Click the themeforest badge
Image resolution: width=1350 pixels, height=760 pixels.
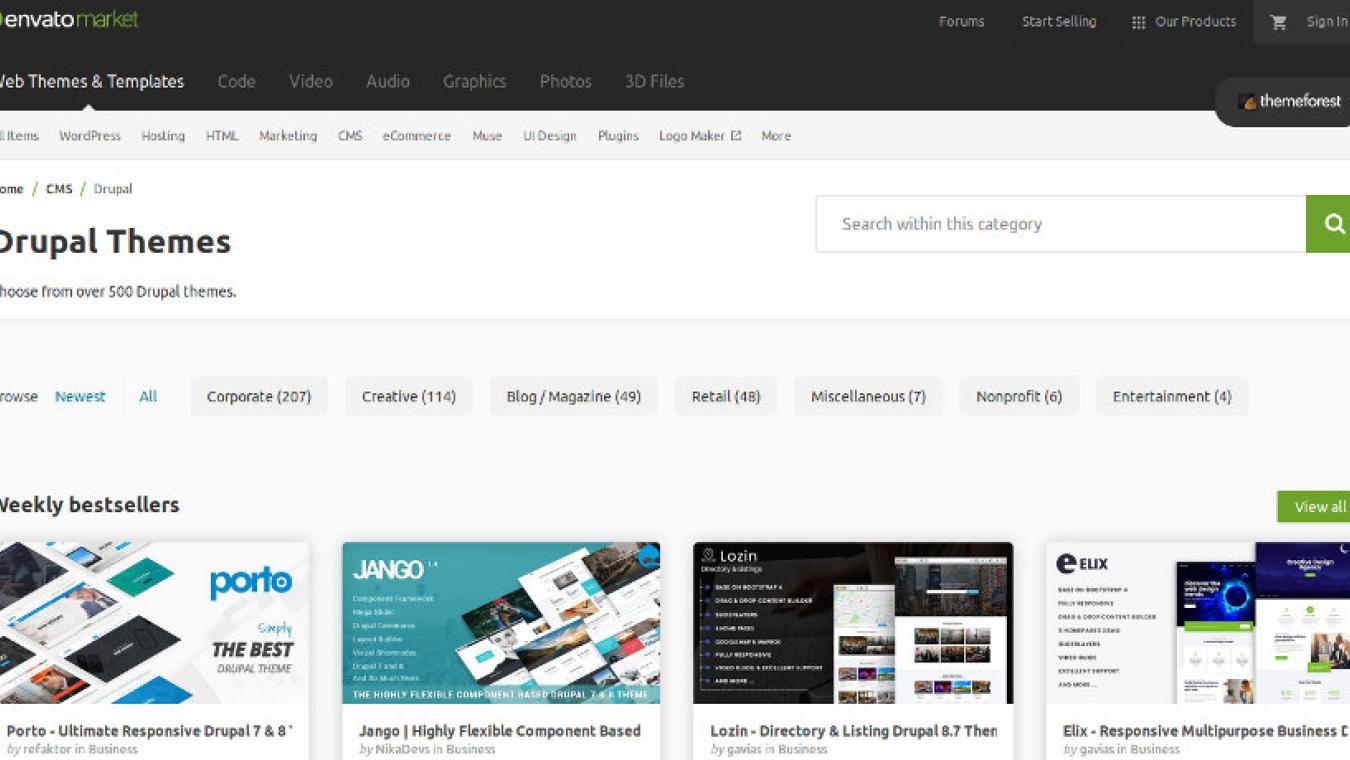[x=1290, y=101]
